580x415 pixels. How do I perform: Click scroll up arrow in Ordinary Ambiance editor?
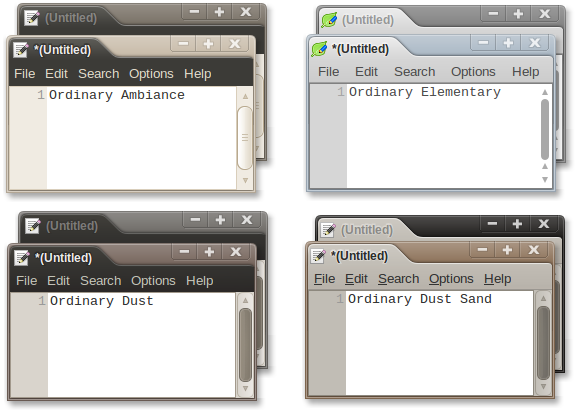click(x=245, y=96)
